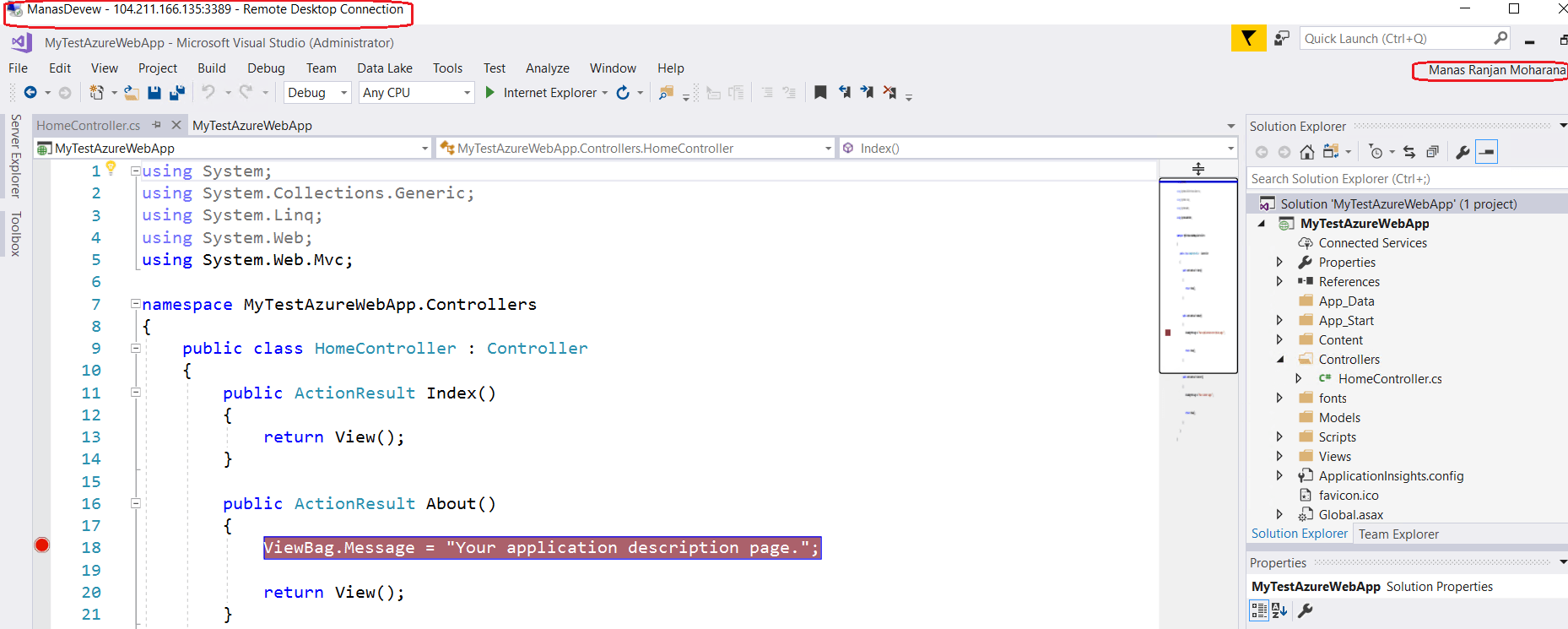Open the Build menu
1568x629 pixels.
212,68
